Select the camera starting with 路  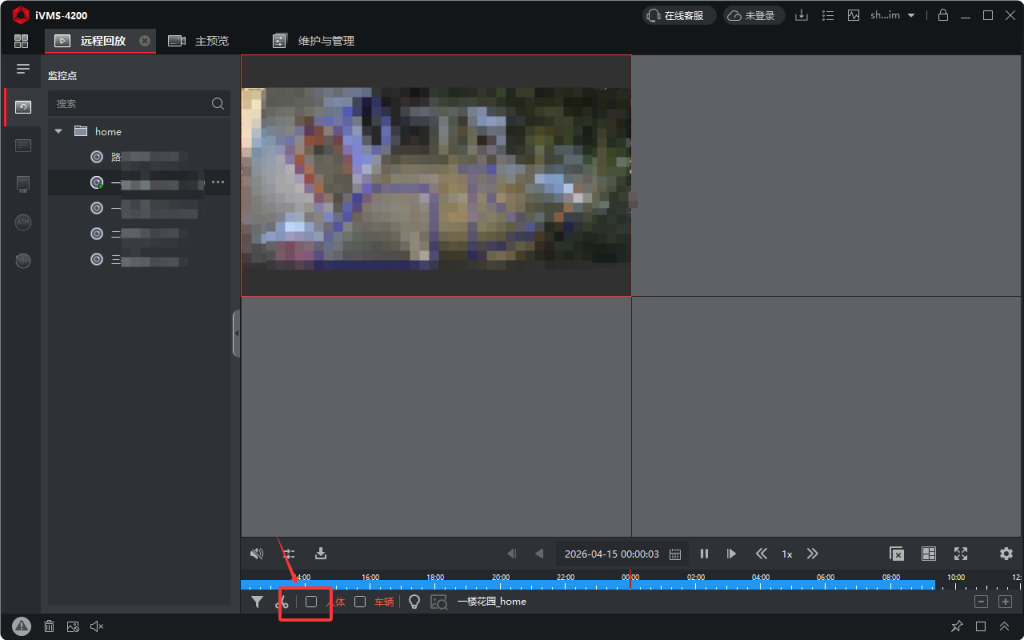click(139, 157)
